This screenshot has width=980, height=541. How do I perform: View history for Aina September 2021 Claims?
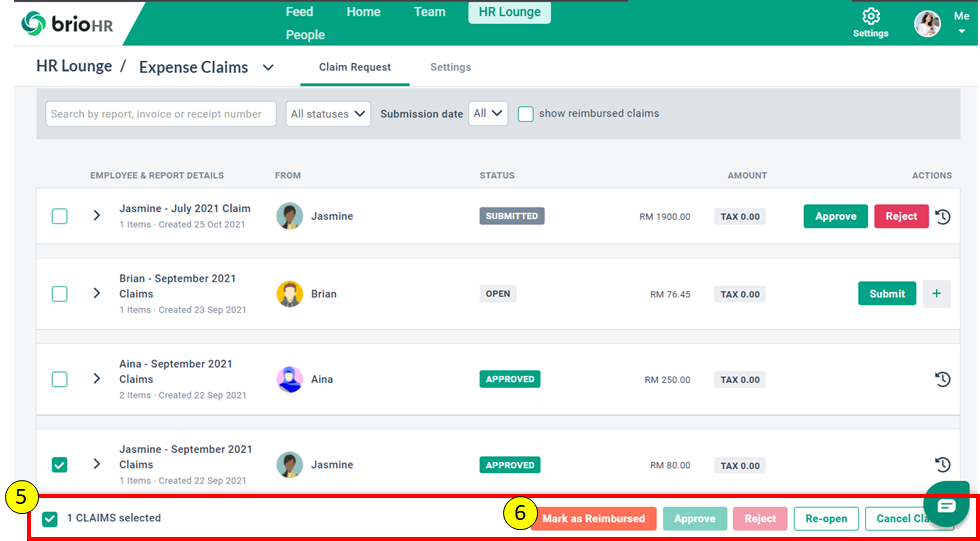click(942, 379)
